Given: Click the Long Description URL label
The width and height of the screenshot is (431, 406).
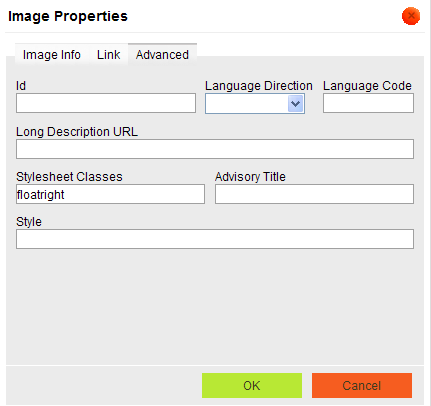Looking at the screenshot, I should 77,132.
